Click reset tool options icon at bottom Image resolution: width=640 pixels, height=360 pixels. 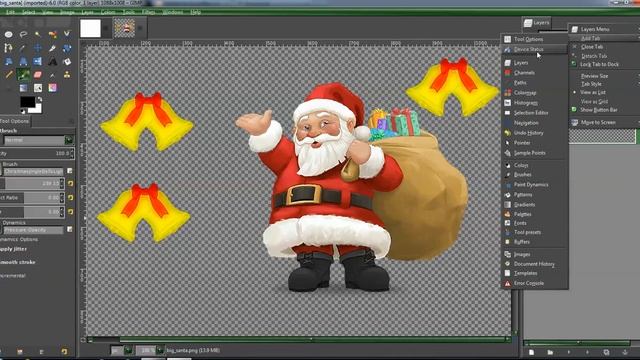[64, 351]
